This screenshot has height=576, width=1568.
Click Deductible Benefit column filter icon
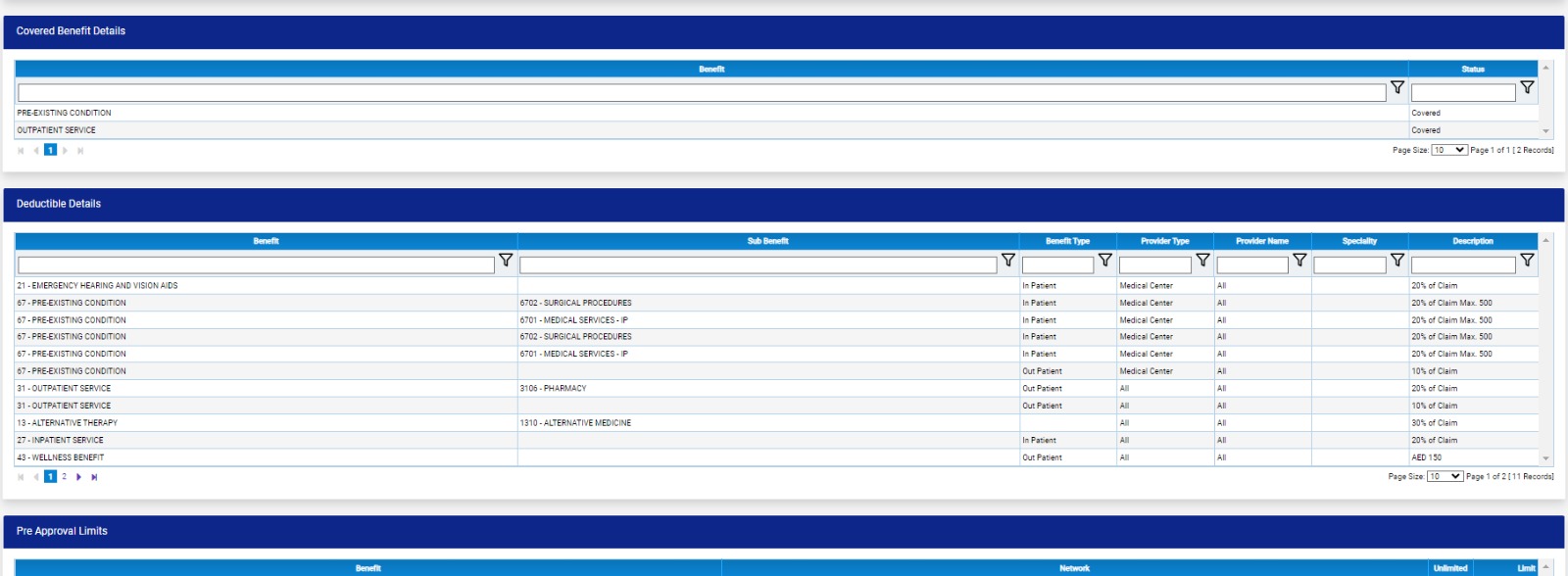[x=506, y=261]
